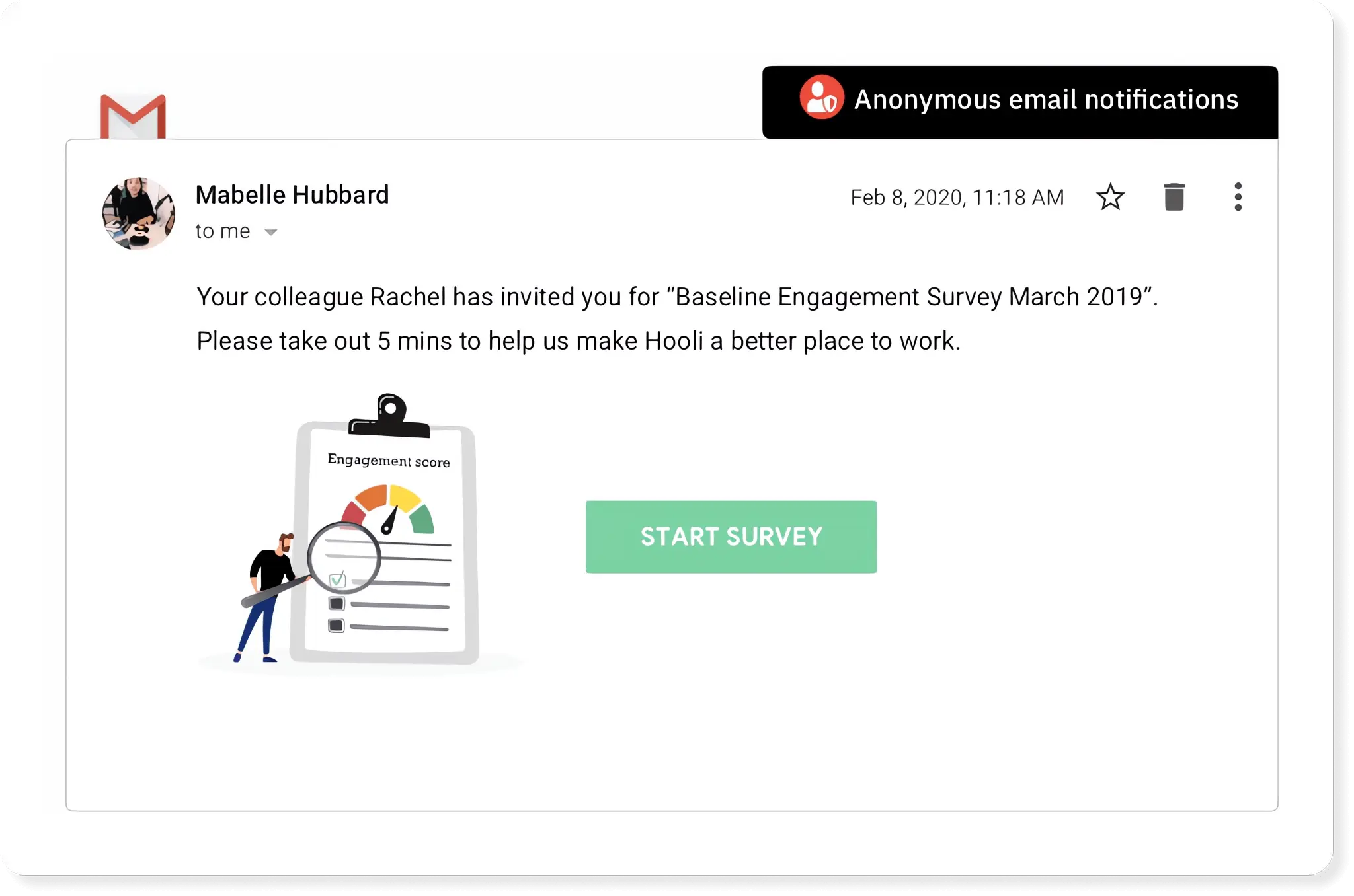The width and height of the screenshot is (1354, 896).
Task: Click the engagement score gauge graphic
Action: coord(387,509)
